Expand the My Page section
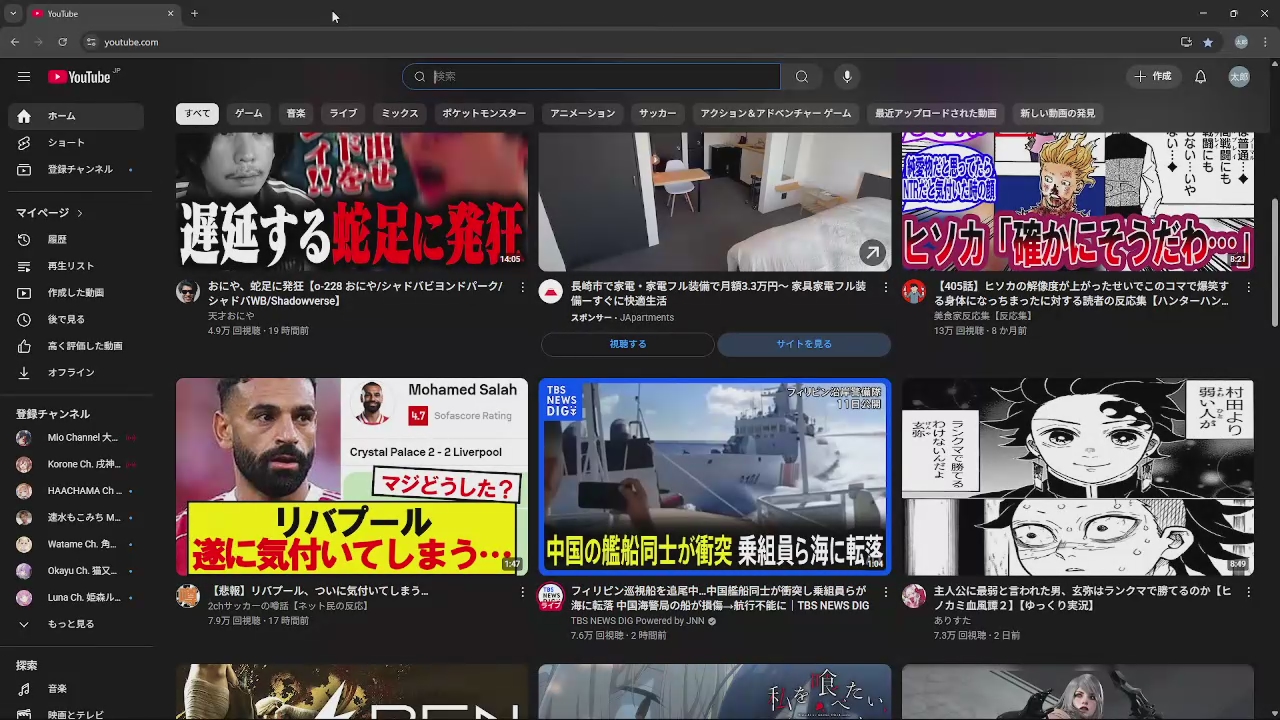Viewport: 1280px width, 720px height. coord(49,213)
